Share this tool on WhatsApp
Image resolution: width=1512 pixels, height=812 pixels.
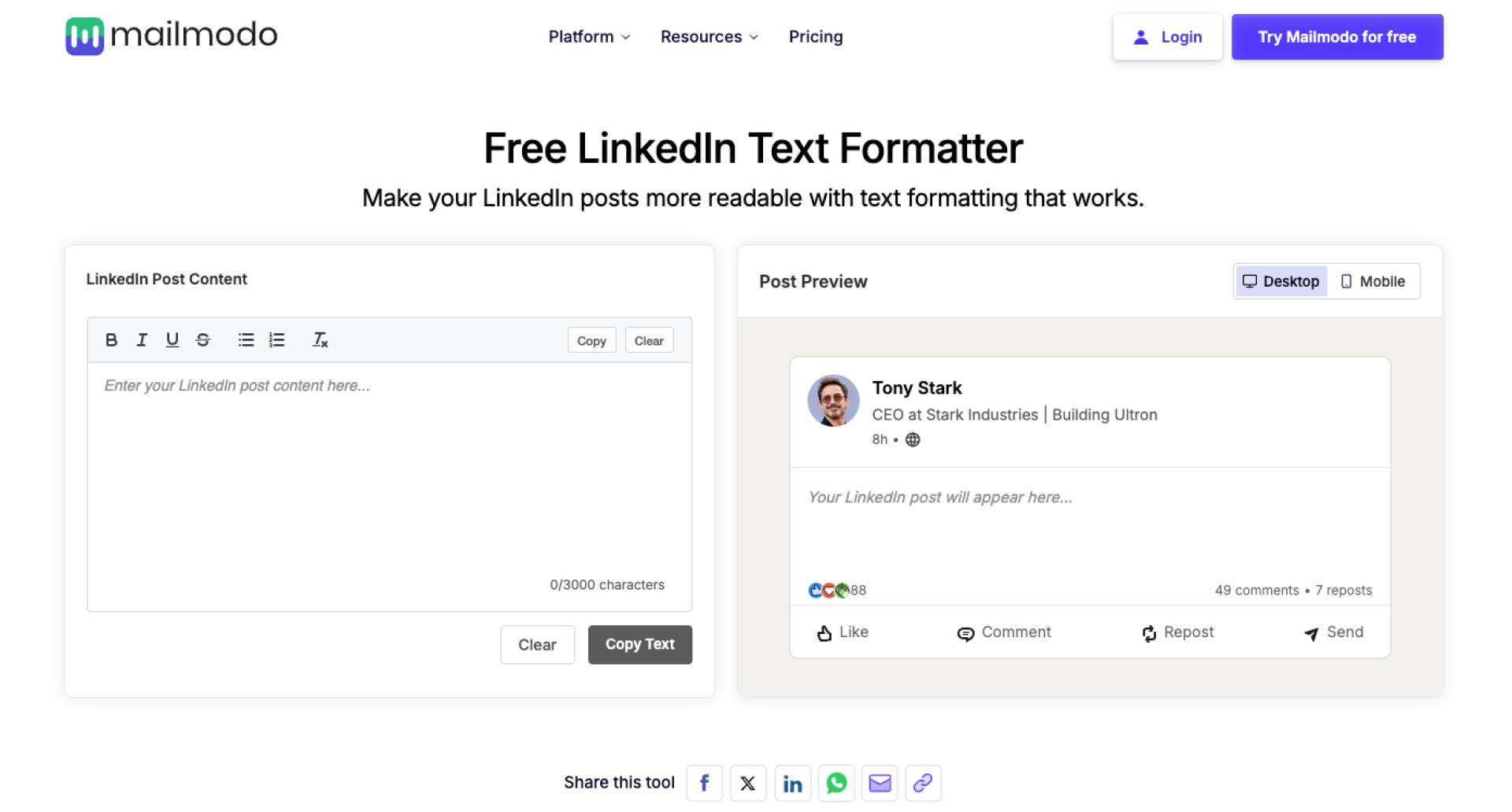coord(836,783)
